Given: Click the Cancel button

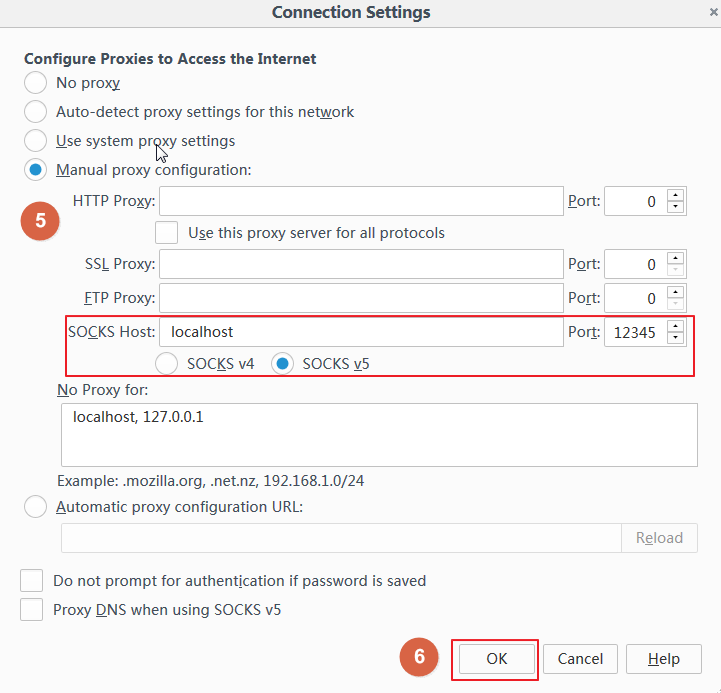Looking at the screenshot, I should tap(580, 659).
